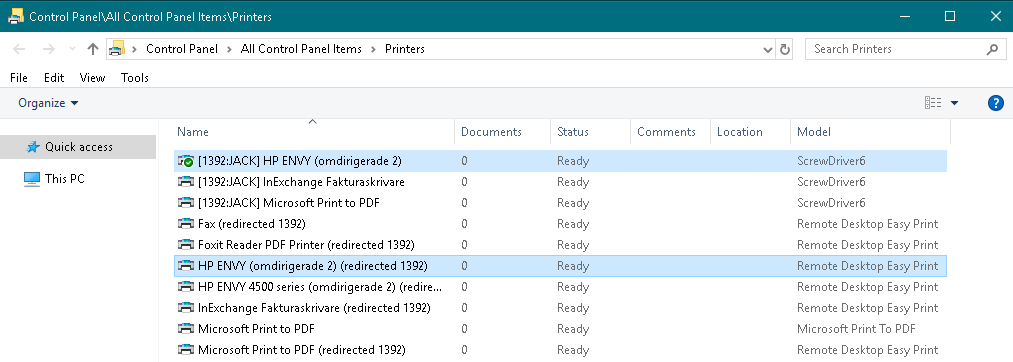Click the Foxit Reader PDF Printer icon
This screenshot has width=1013, height=362.
[185, 245]
